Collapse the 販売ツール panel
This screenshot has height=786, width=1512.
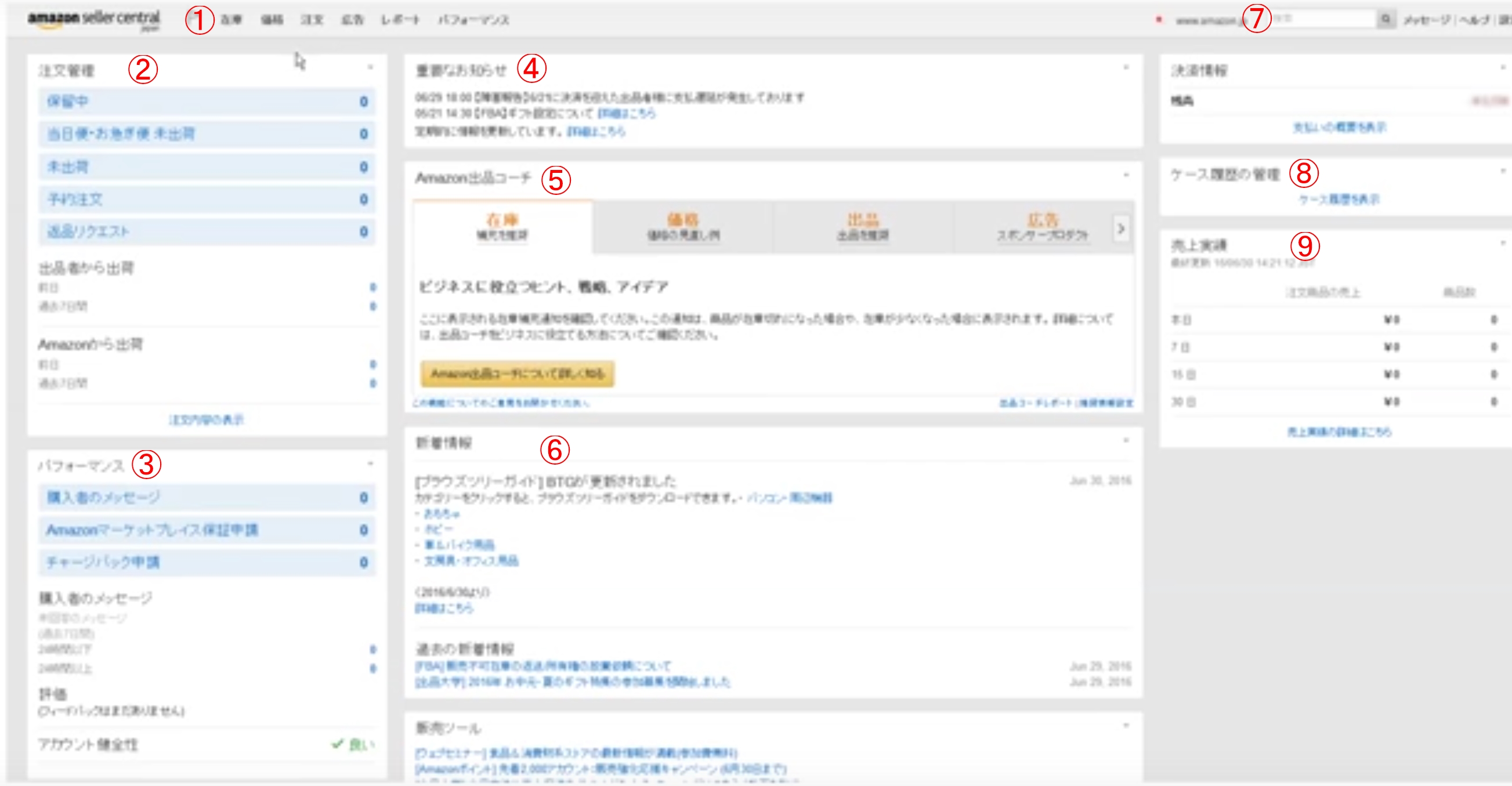[x=1126, y=726]
